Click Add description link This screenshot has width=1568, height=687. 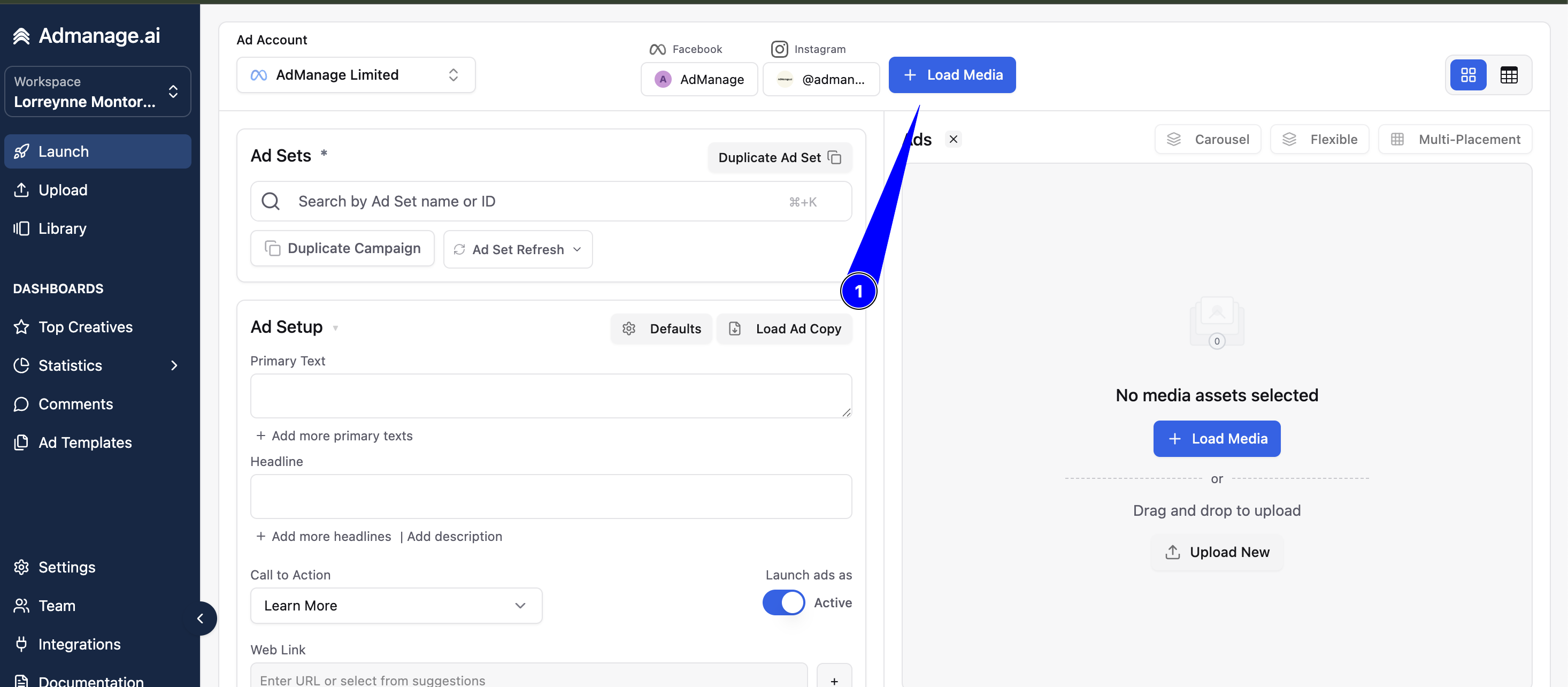coord(454,536)
